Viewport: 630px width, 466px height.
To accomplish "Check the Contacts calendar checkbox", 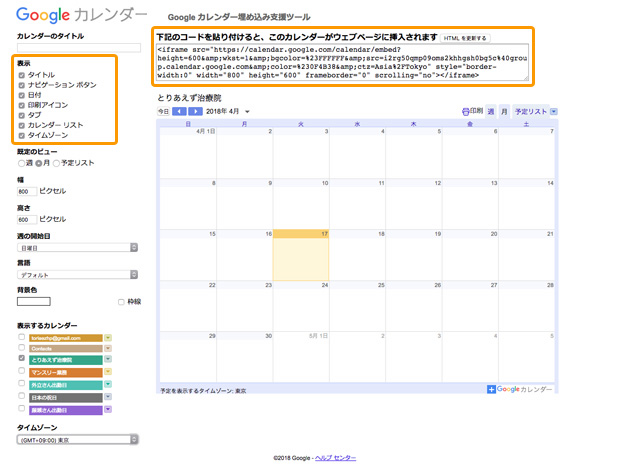I will (x=22, y=347).
